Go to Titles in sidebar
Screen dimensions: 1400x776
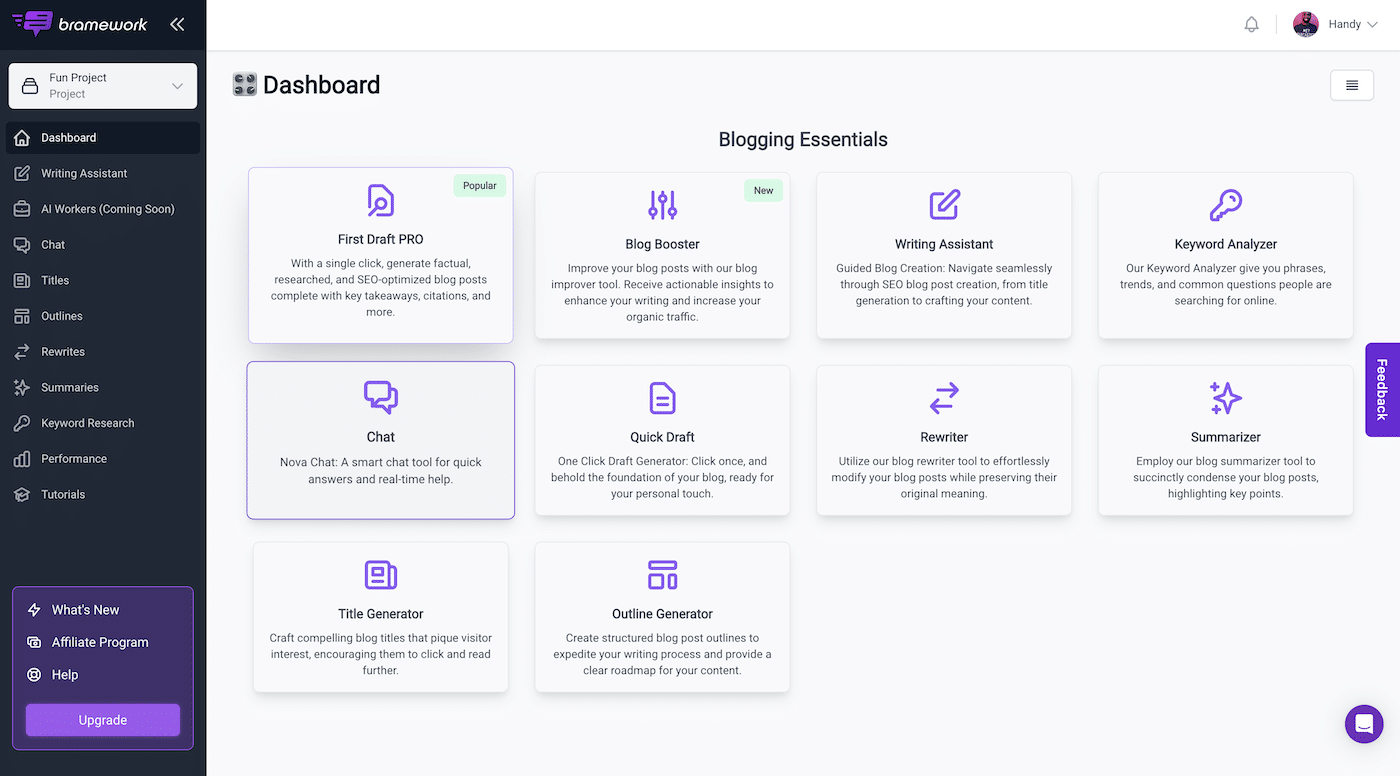pos(103,281)
